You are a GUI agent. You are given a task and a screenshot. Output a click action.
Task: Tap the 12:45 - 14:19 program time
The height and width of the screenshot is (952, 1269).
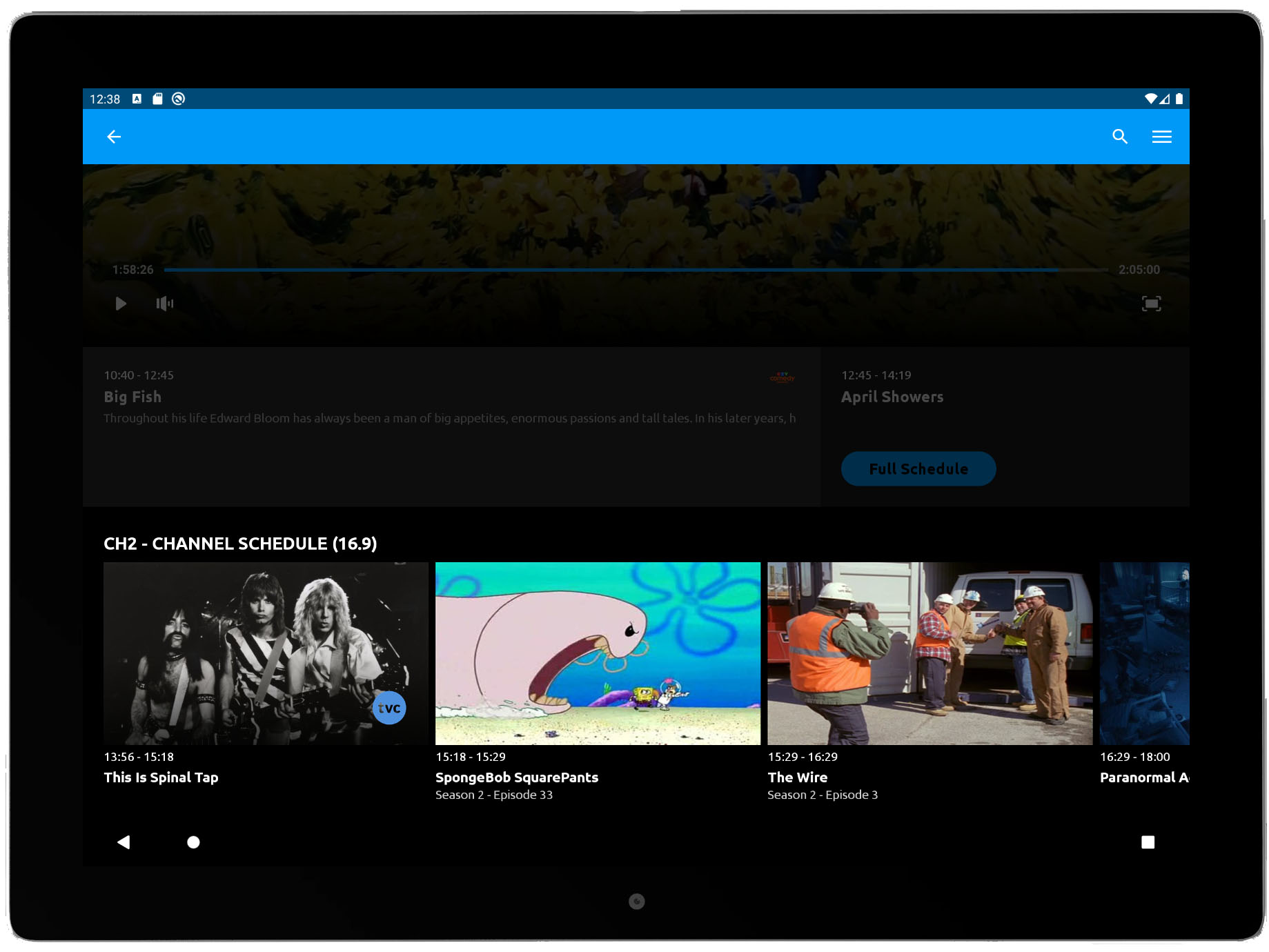[x=876, y=375]
